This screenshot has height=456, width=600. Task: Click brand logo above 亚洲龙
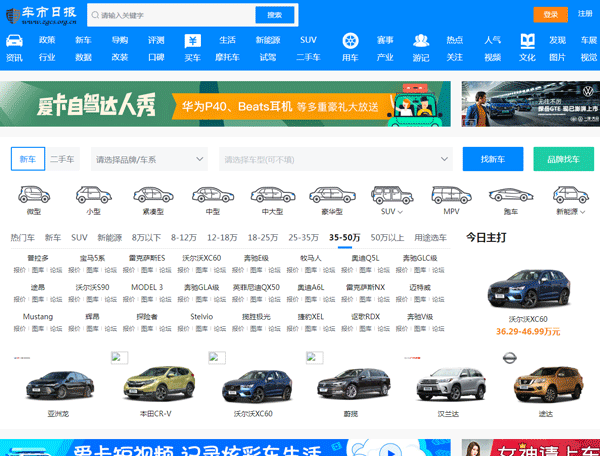pos(22,358)
